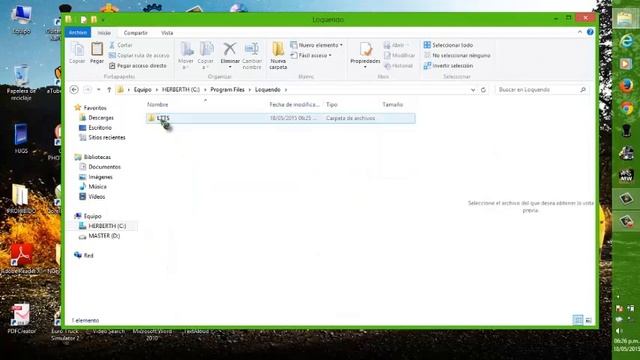Click the Mover a icon
The image size is (640, 360).
coord(186,55)
